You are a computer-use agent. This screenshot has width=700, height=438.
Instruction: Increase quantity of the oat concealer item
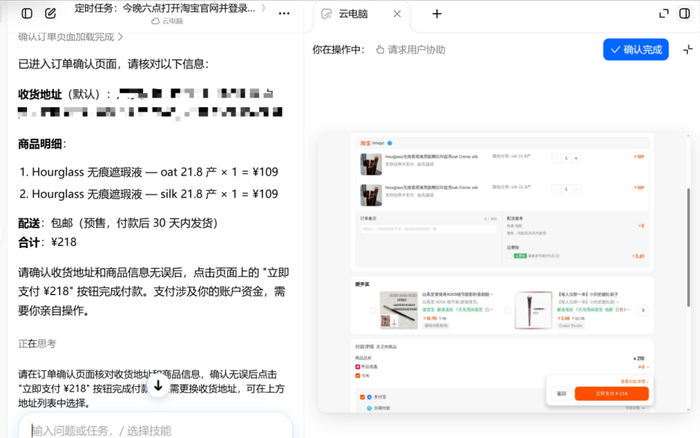pyautogui.click(x=576, y=158)
